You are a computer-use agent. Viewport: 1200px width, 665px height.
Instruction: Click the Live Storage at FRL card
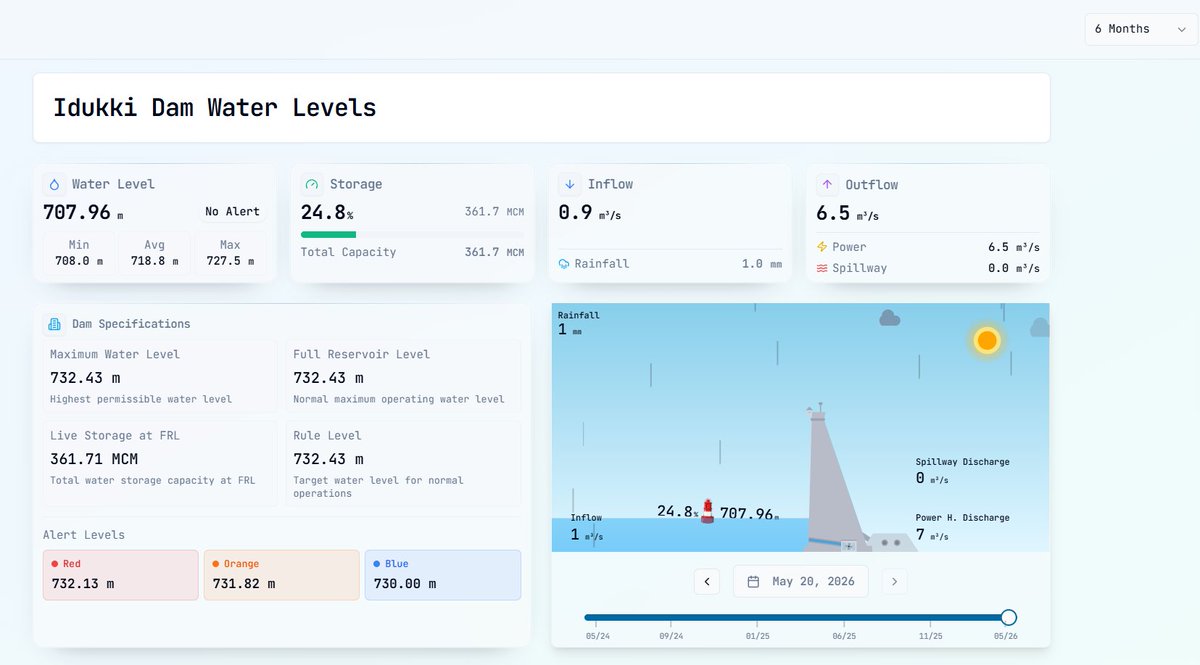click(160, 464)
